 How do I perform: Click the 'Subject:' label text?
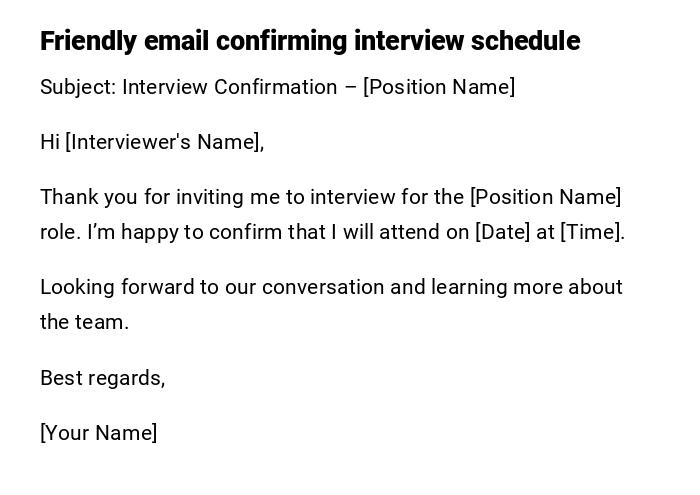pyautogui.click(x=78, y=87)
